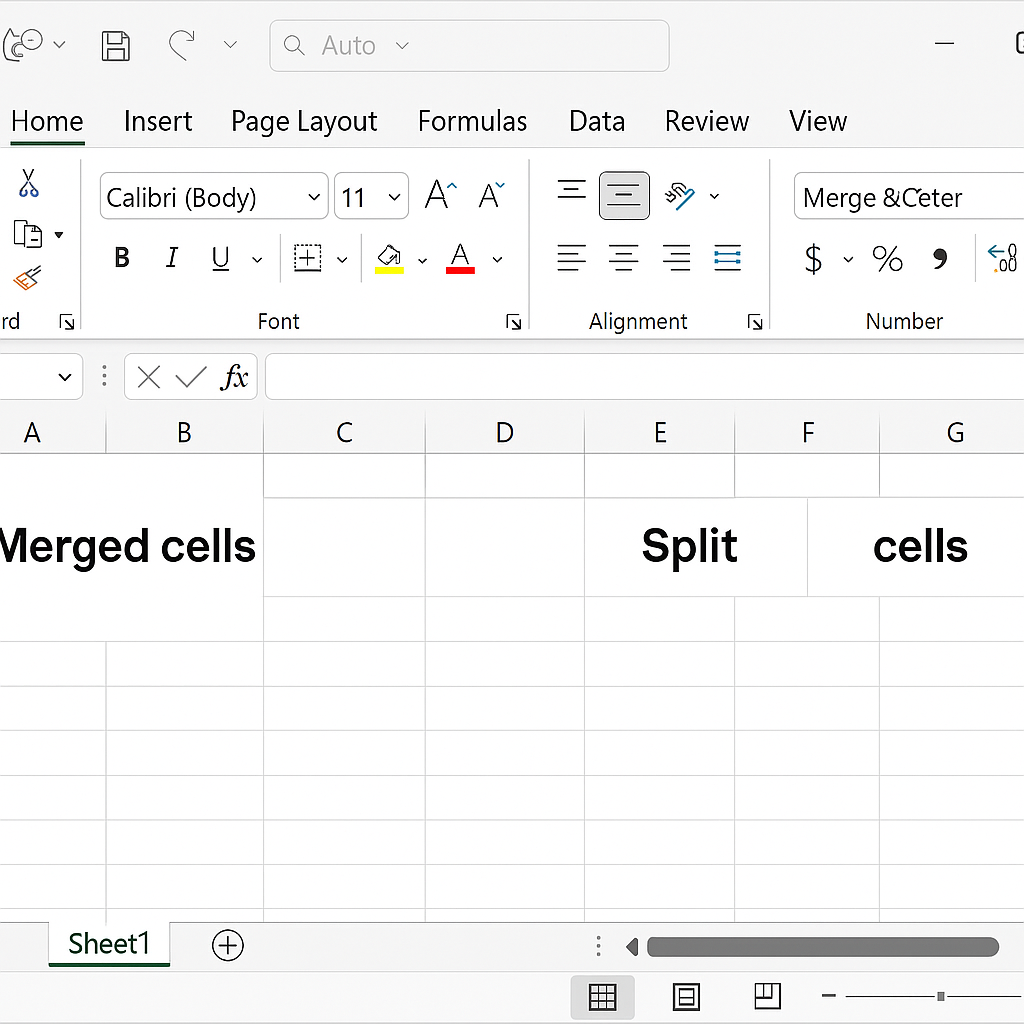The height and width of the screenshot is (1024, 1024).
Task: Align text left
Action: point(571,258)
